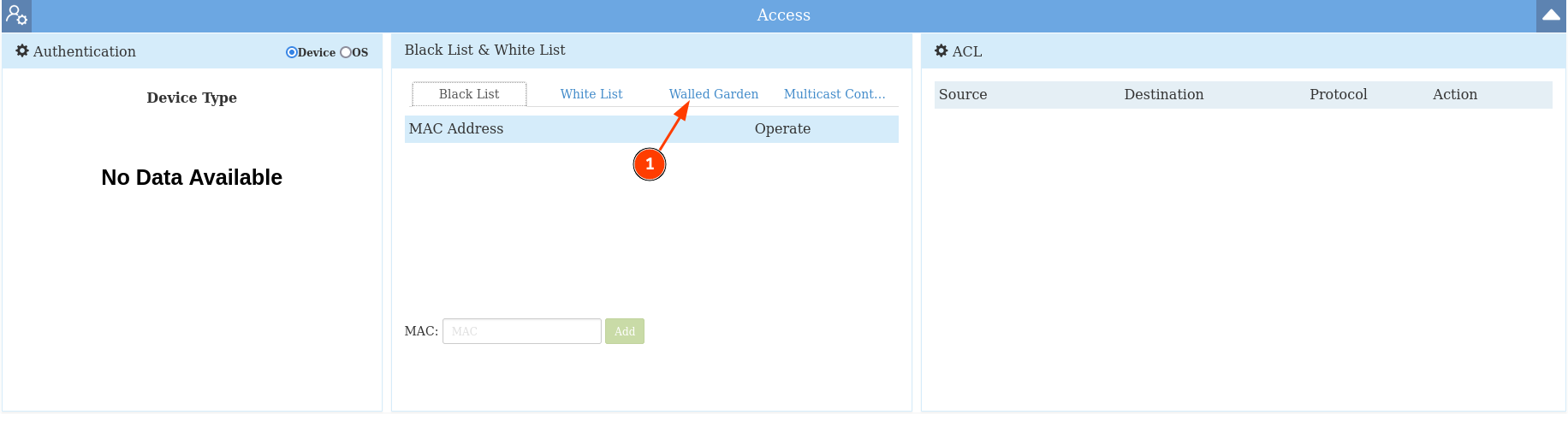Open ACL settings gear icon
Image resolution: width=1568 pixels, height=421 pixels.
tap(941, 51)
